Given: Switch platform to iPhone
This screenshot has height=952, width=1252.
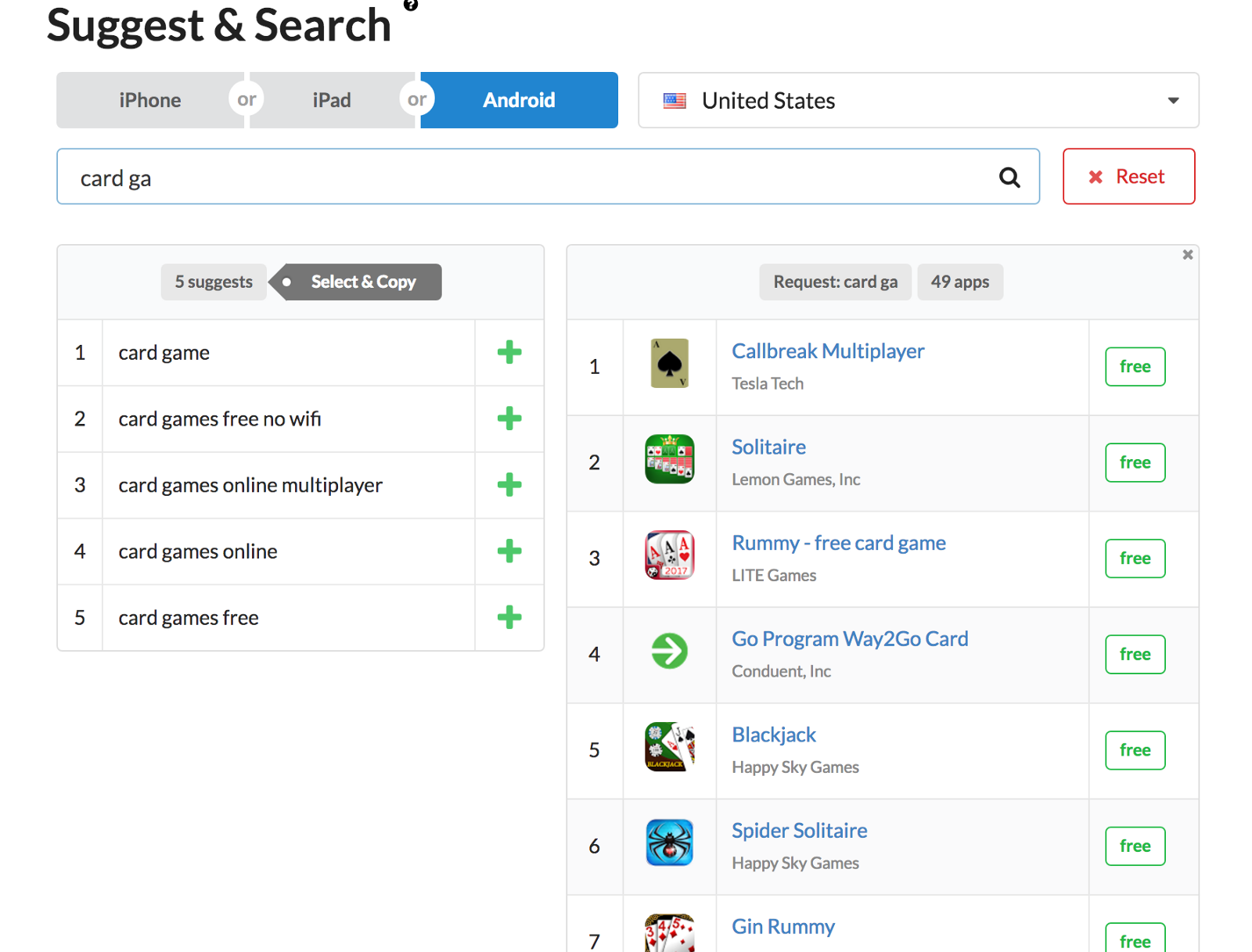Looking at the screenshot, I should pyautogui.click(x=149, y=100).
